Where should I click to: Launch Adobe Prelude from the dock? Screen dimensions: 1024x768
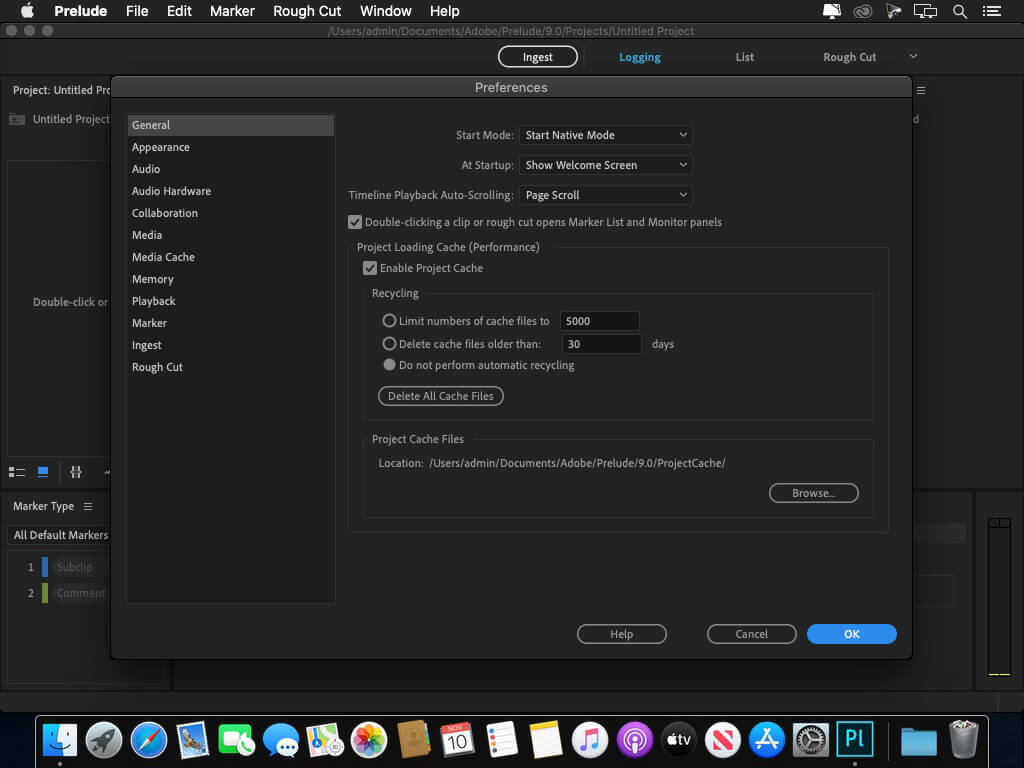(855, 740)
